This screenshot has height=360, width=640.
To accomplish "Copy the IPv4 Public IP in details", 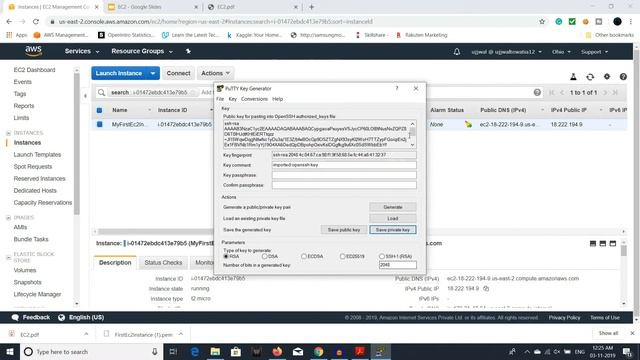I will point(486,289).
